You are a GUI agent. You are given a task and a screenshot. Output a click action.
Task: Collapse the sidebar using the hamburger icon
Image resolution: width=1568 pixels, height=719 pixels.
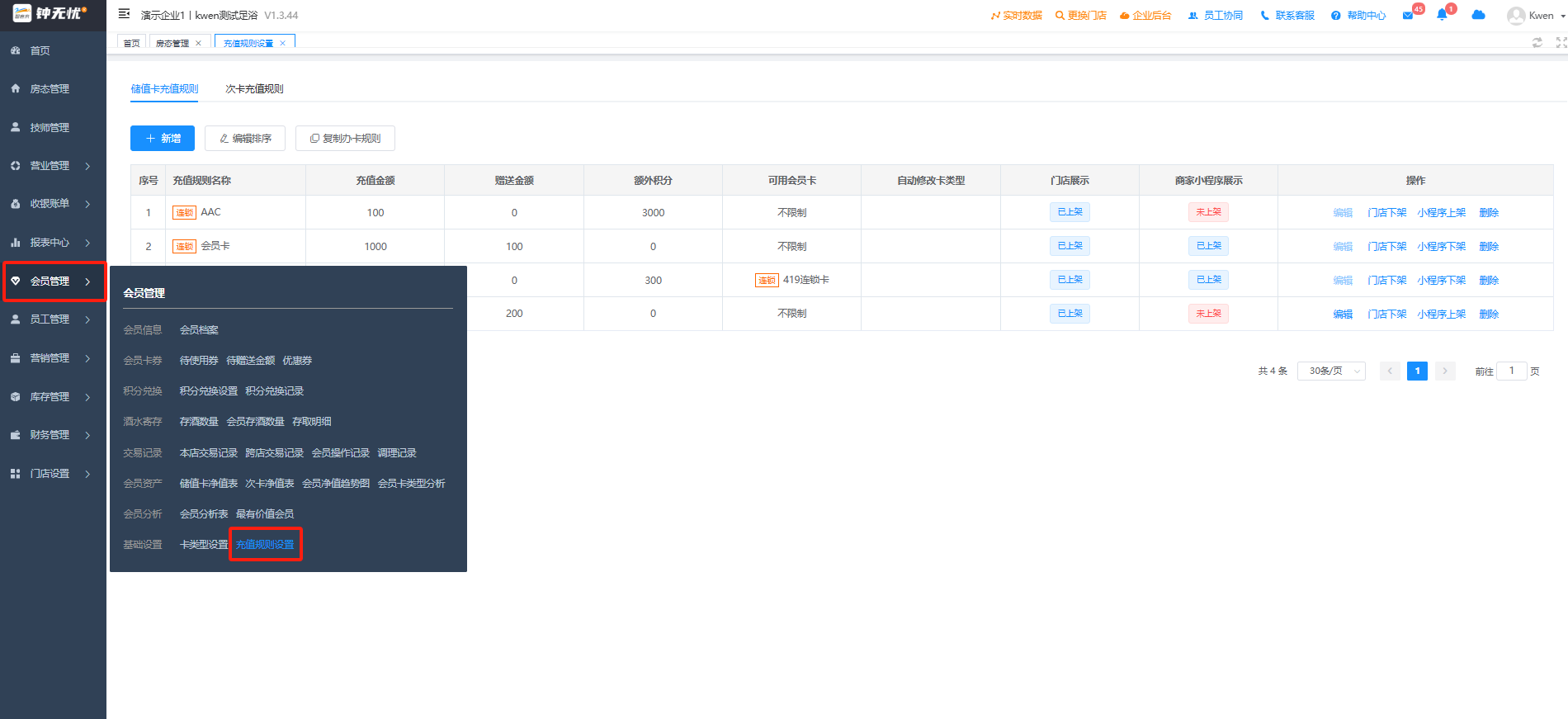tap(124, 14)
